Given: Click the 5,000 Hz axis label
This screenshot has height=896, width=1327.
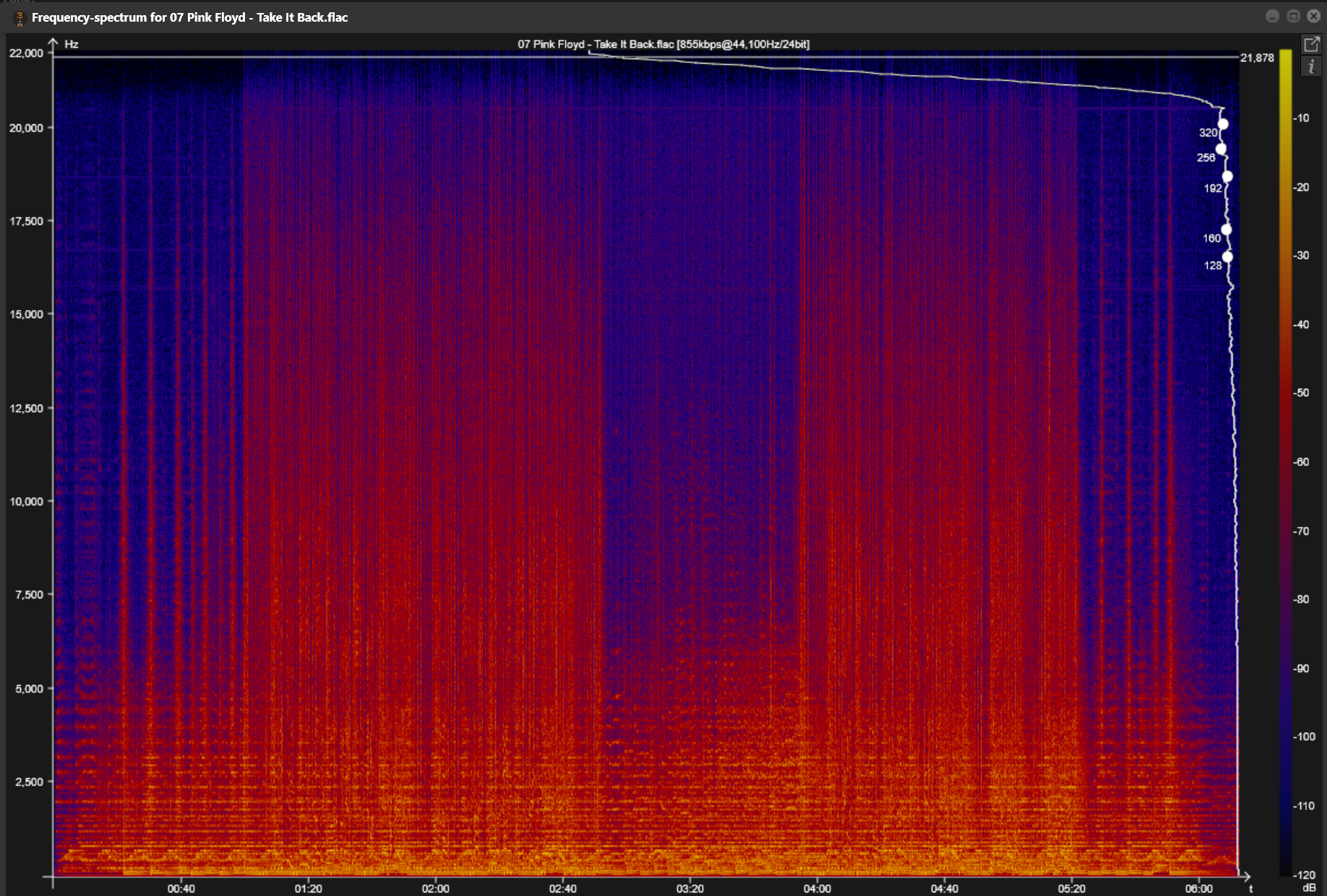Looking at the screenshot, I should [x=29, y=689].
